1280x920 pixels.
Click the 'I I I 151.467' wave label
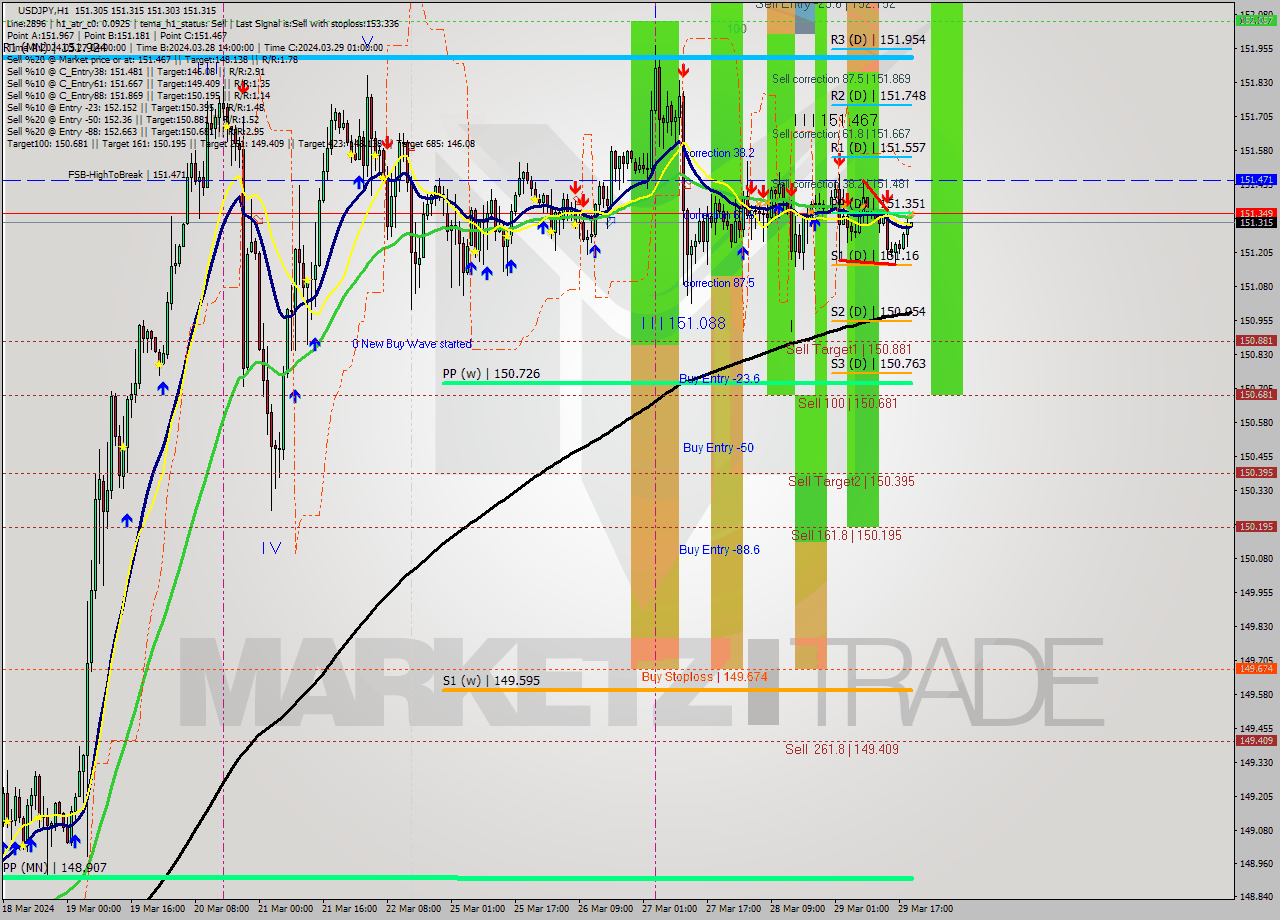tap(836, 120)
